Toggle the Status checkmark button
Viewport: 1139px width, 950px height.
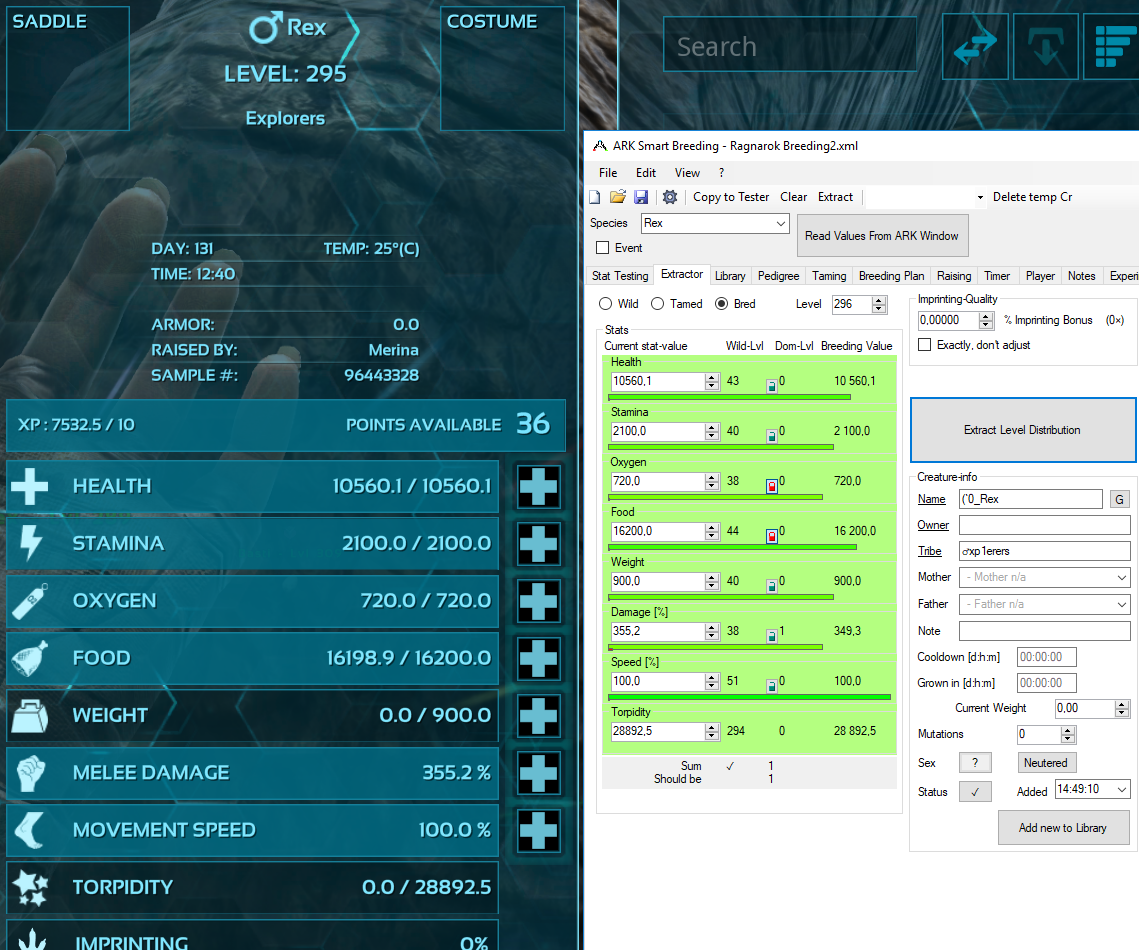(x=975, y=792)
